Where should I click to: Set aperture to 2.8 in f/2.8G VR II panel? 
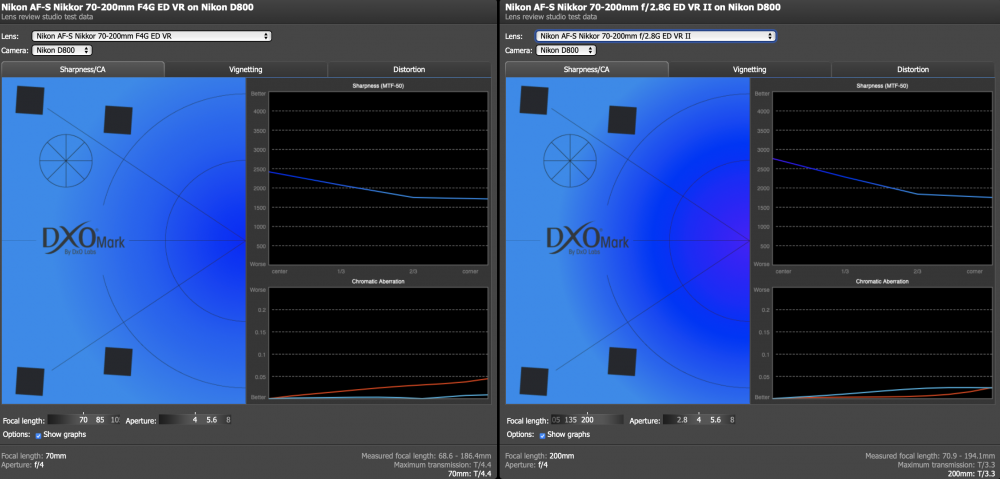pos(682,420)
